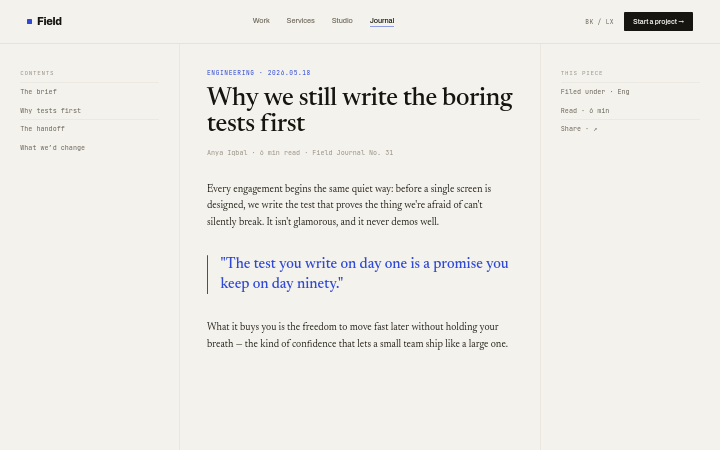Viewport: 720px width, 450px height.
Task: Open the Journal tab in navigation
Action: pyautogui.click(x=382, y=21)
